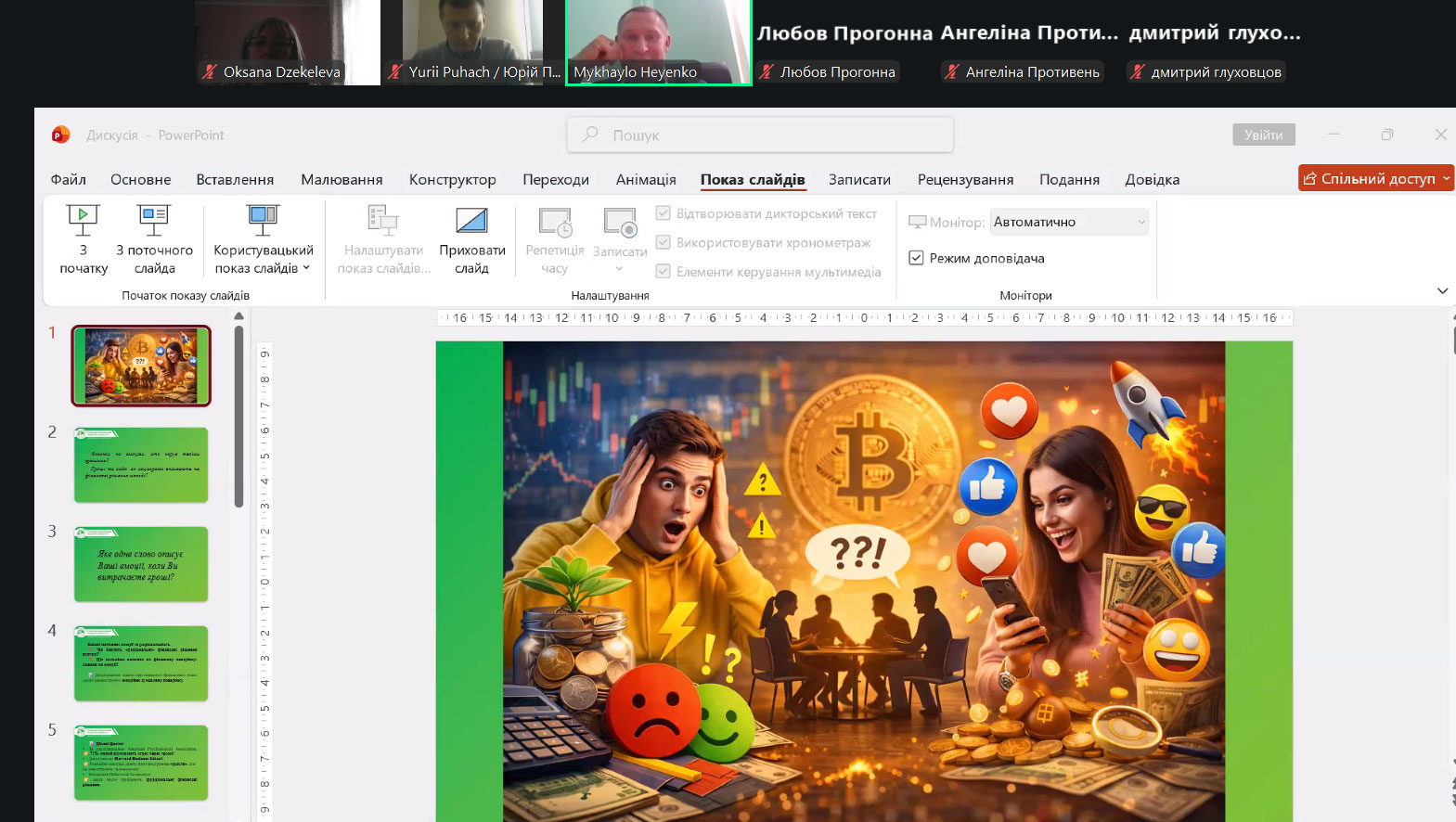Toggle Presenter View (Режим доповідача) checkbox
The height and width of the screenshot is (822, 1456).
point(916,258)
